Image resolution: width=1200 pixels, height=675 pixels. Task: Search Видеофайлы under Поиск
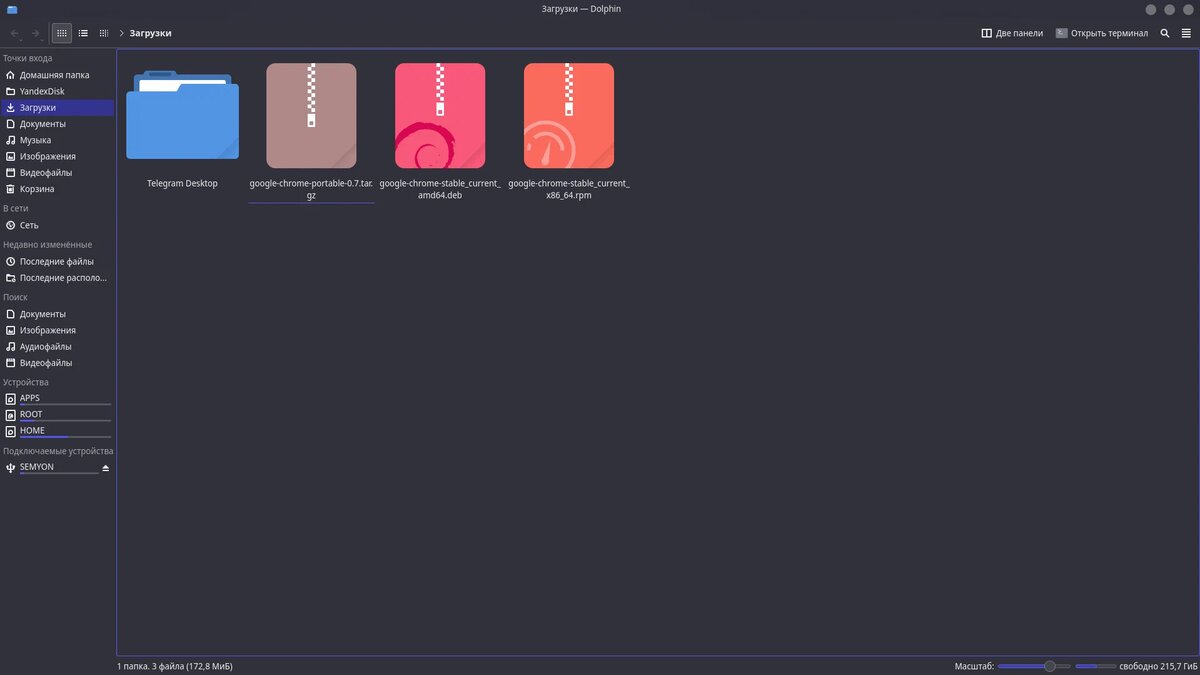coord(58,363)
